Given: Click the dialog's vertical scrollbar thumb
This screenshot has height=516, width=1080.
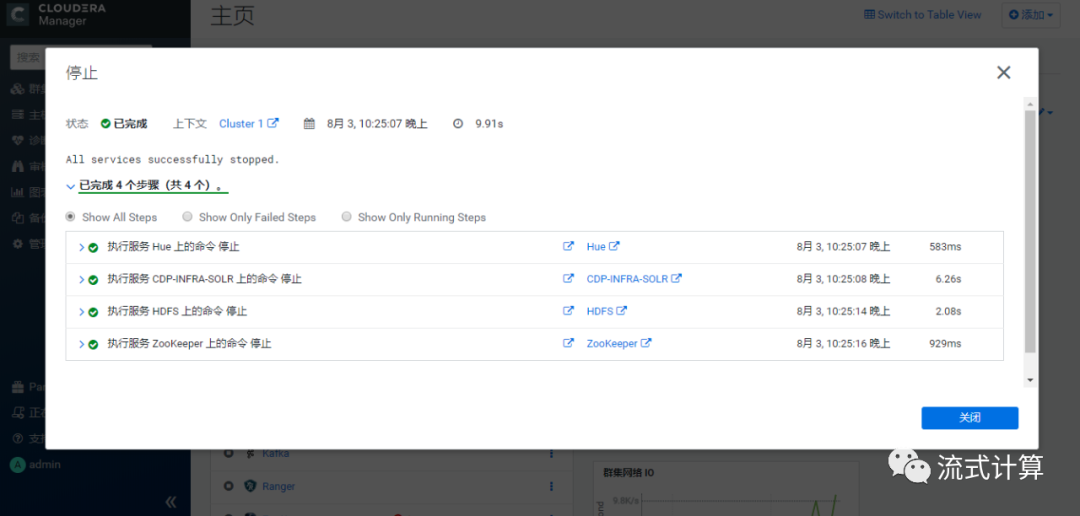Looking at the screenshot, I should click(1030, 231).
